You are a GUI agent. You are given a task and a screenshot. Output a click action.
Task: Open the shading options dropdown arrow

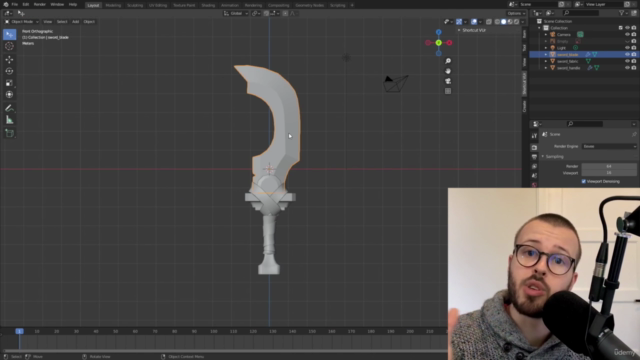coord(522,22)
